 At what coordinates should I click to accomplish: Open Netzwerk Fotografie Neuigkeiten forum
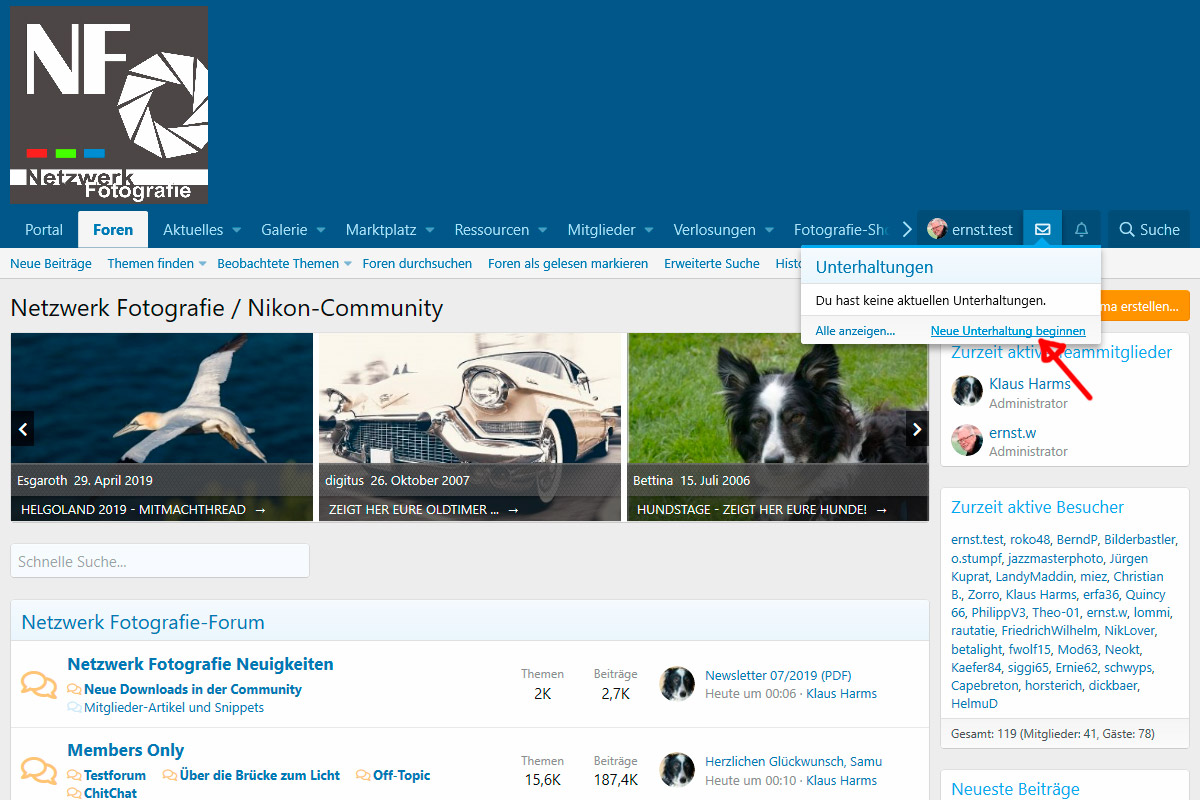pyautogui.click(x=200, y=664)
